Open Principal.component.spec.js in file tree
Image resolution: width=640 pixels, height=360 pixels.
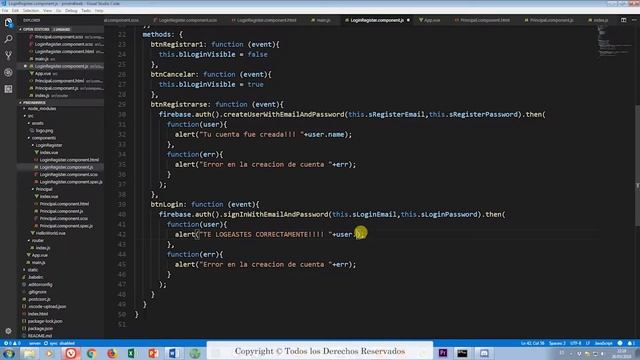click(x=66, y=226)
